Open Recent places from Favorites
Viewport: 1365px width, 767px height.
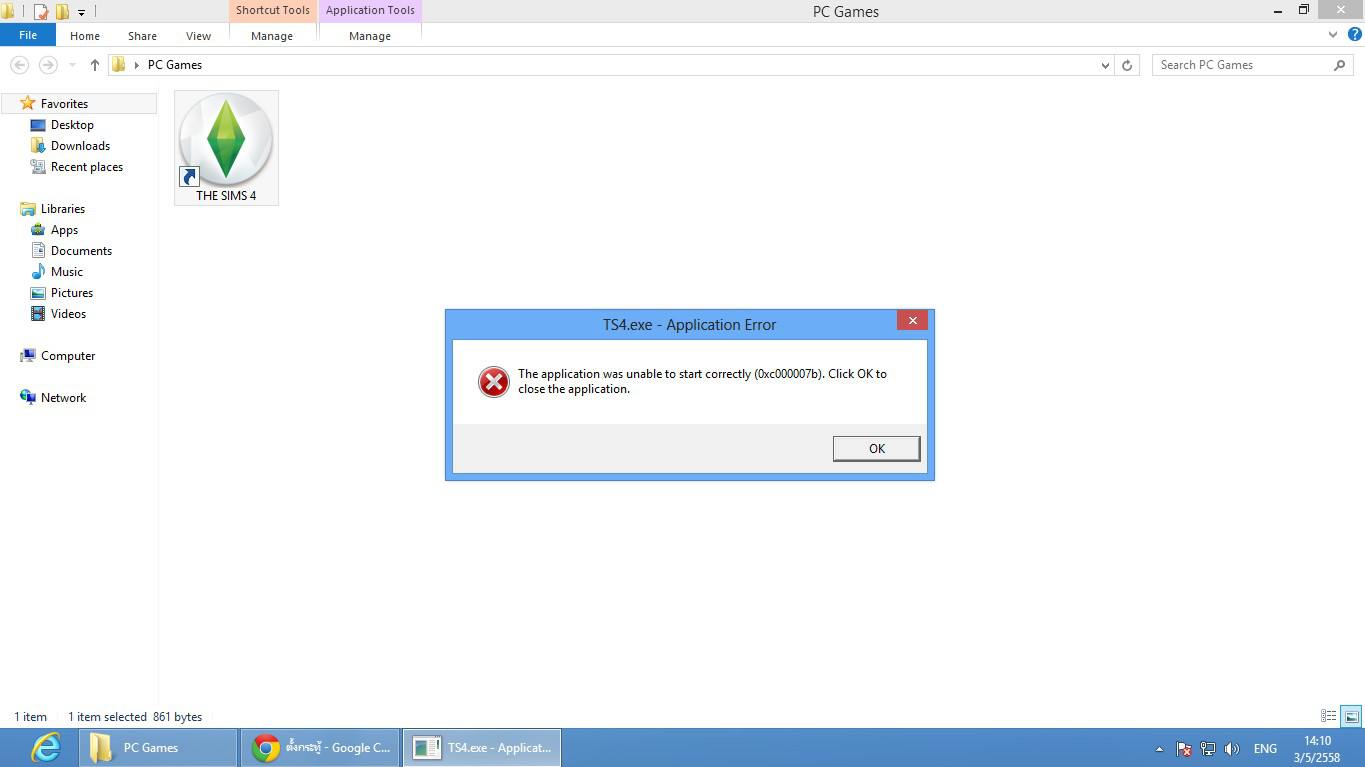(87, 167)
